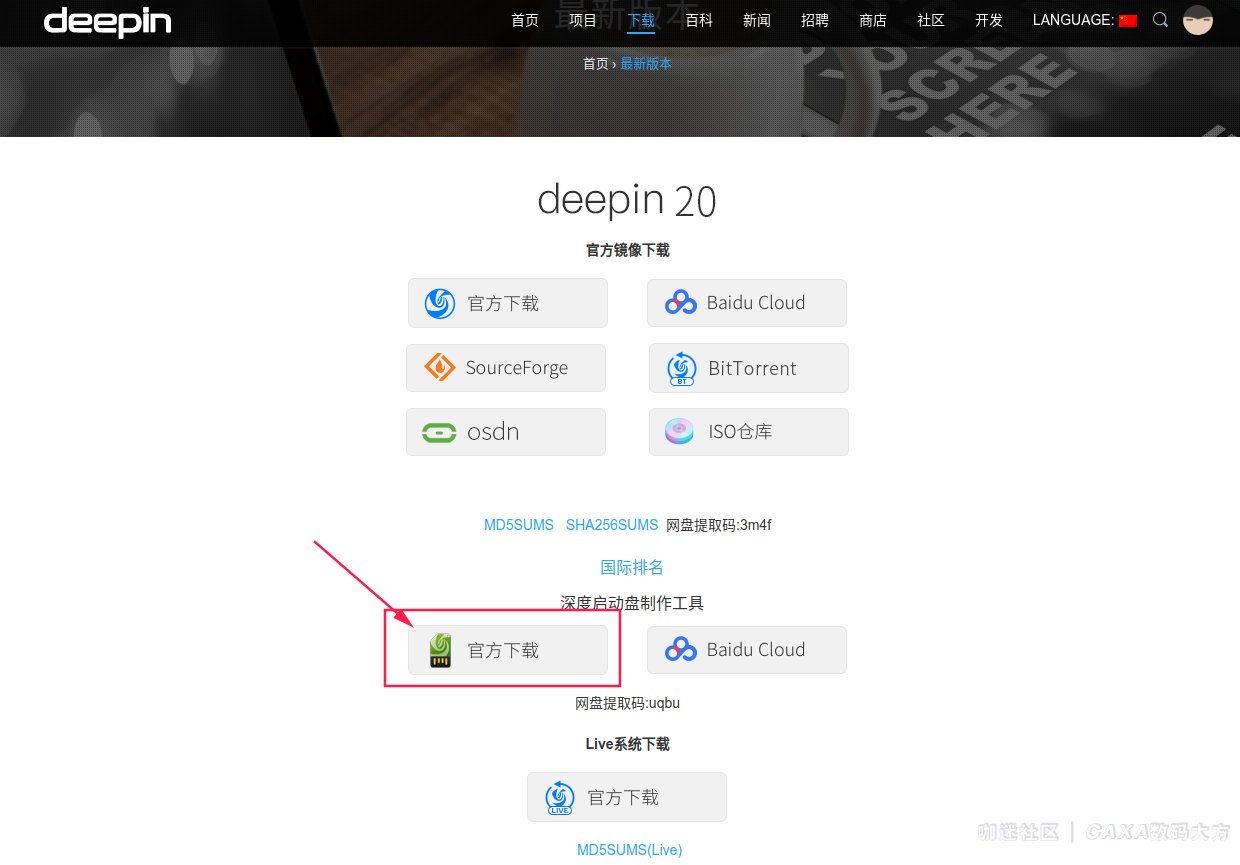Click the BitTorrent download icon
Image resolution: width=1240 pixels, height=865 pixels.
[681, 368]
